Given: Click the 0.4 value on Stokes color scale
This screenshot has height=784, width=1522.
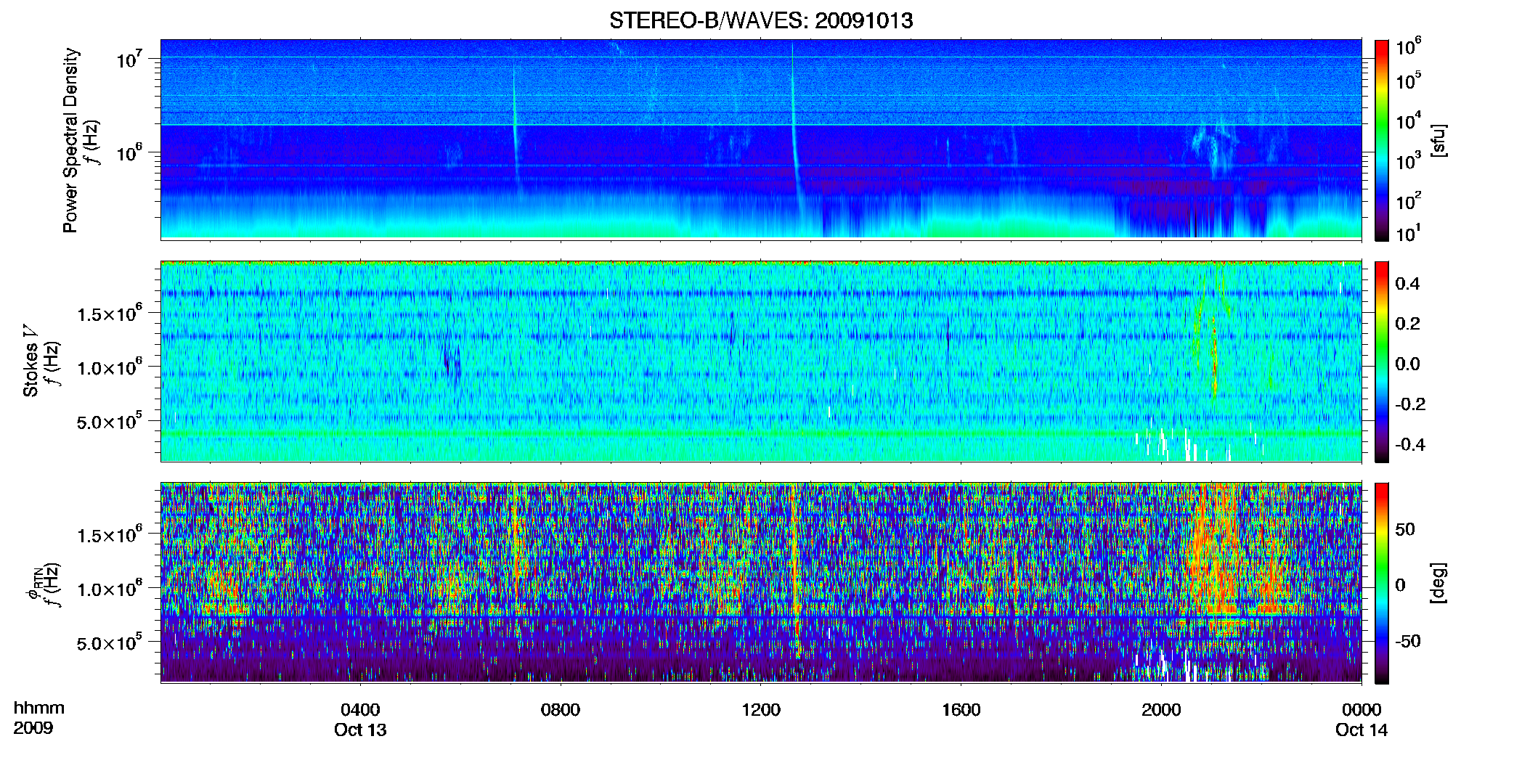Looking at the screenshot, I should pyautogui.click(x=1407, y=284).
